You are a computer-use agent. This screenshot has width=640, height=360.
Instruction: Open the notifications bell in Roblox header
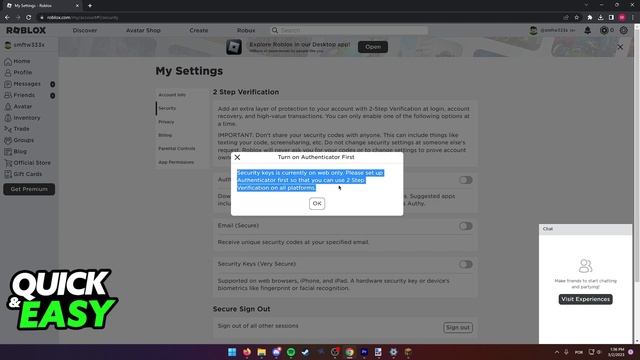[587, 30]
